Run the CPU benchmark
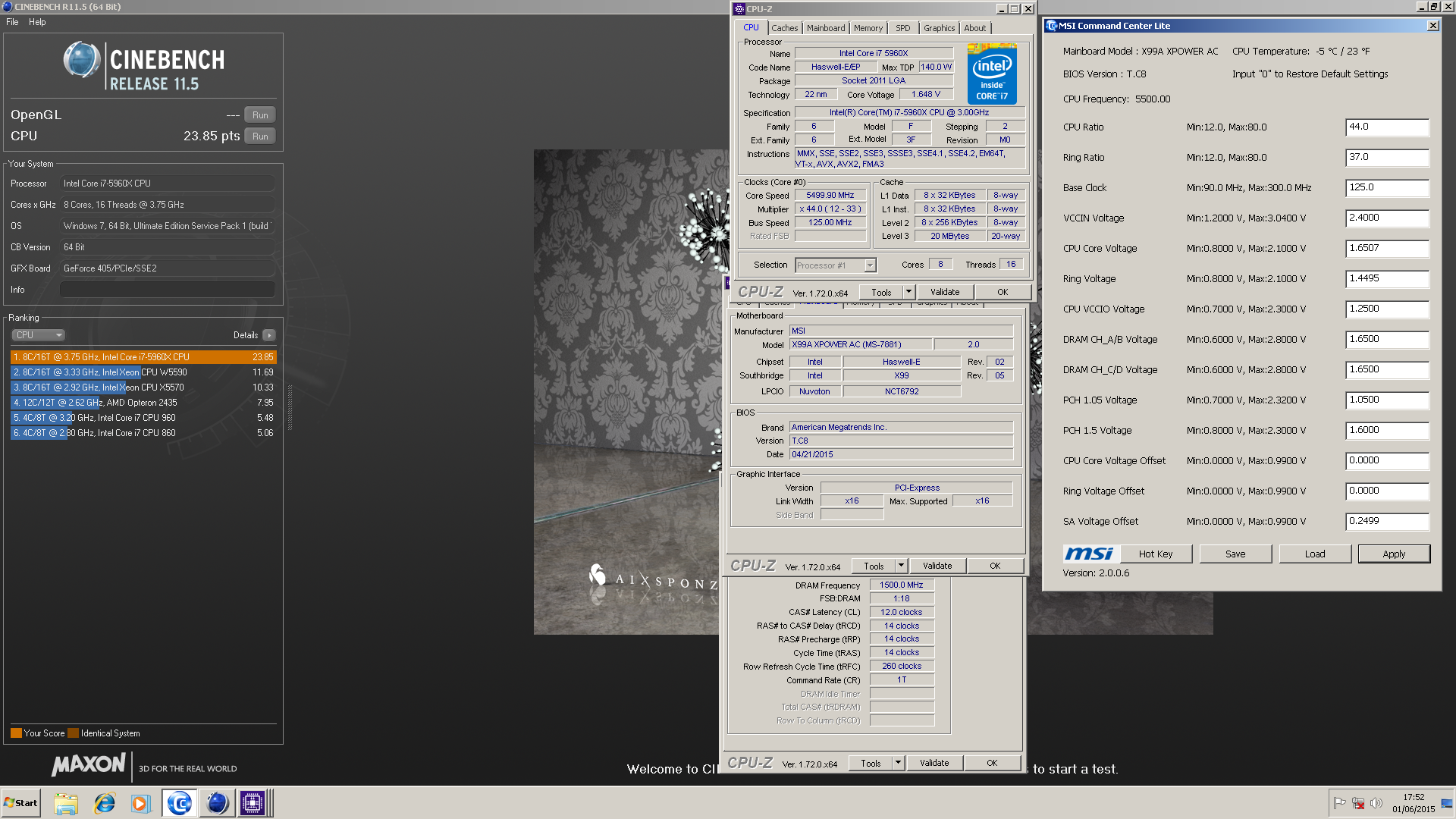Image resolution: width=1456 pixels, height=819 pixels. click(260, 136)
